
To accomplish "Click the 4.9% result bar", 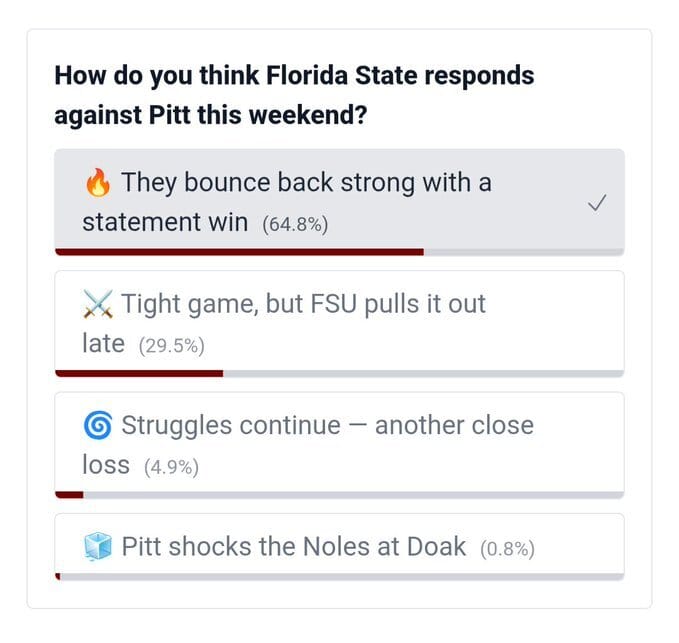I will tap(69, 494).
